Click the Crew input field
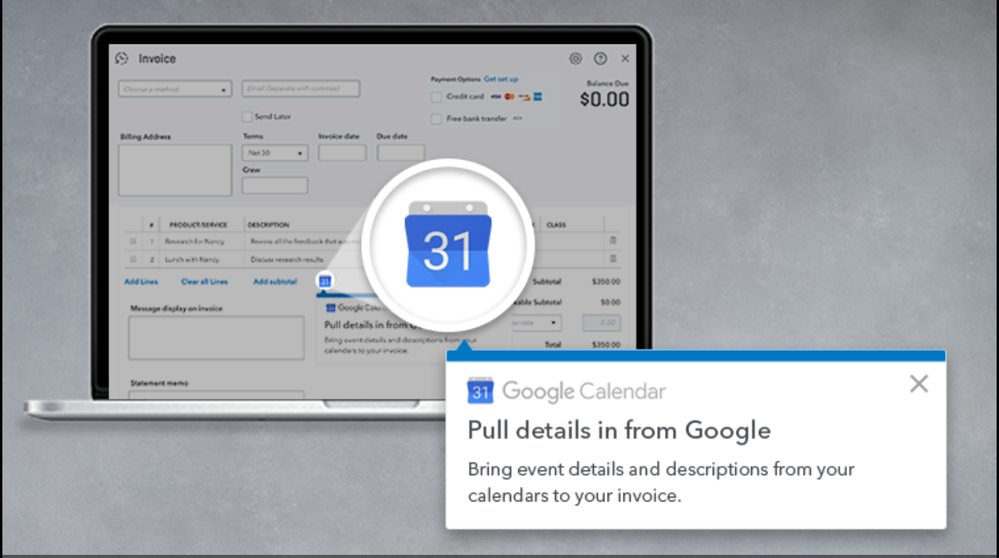 click(275, 185)
